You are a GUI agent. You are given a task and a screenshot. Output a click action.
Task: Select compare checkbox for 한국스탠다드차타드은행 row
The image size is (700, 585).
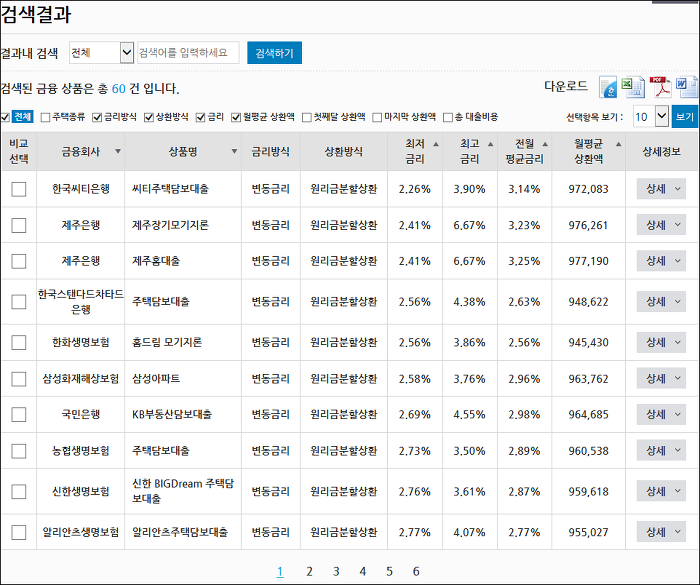(19, 302)
